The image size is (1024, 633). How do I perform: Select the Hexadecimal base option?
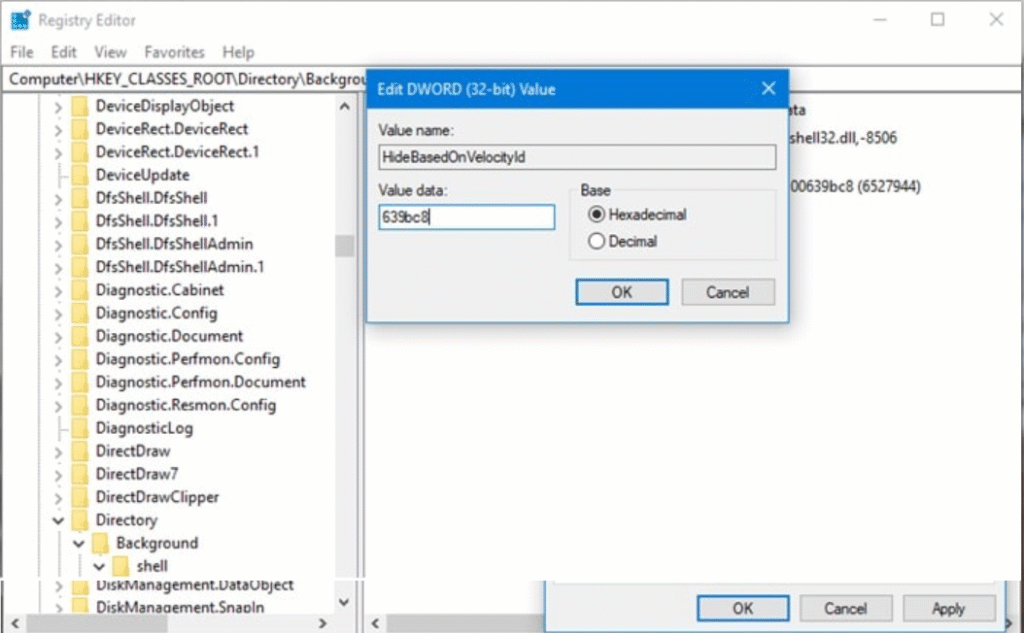[x=597, y=214]
